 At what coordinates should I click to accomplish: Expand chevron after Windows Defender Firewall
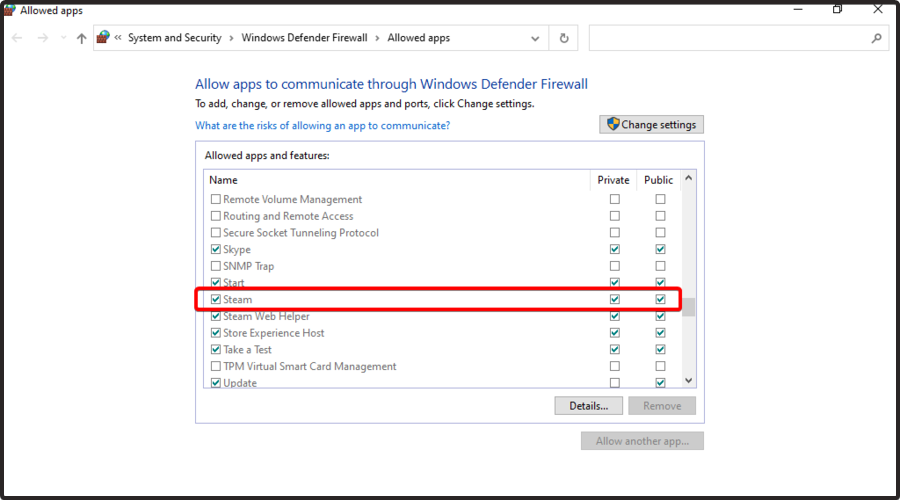377,38
